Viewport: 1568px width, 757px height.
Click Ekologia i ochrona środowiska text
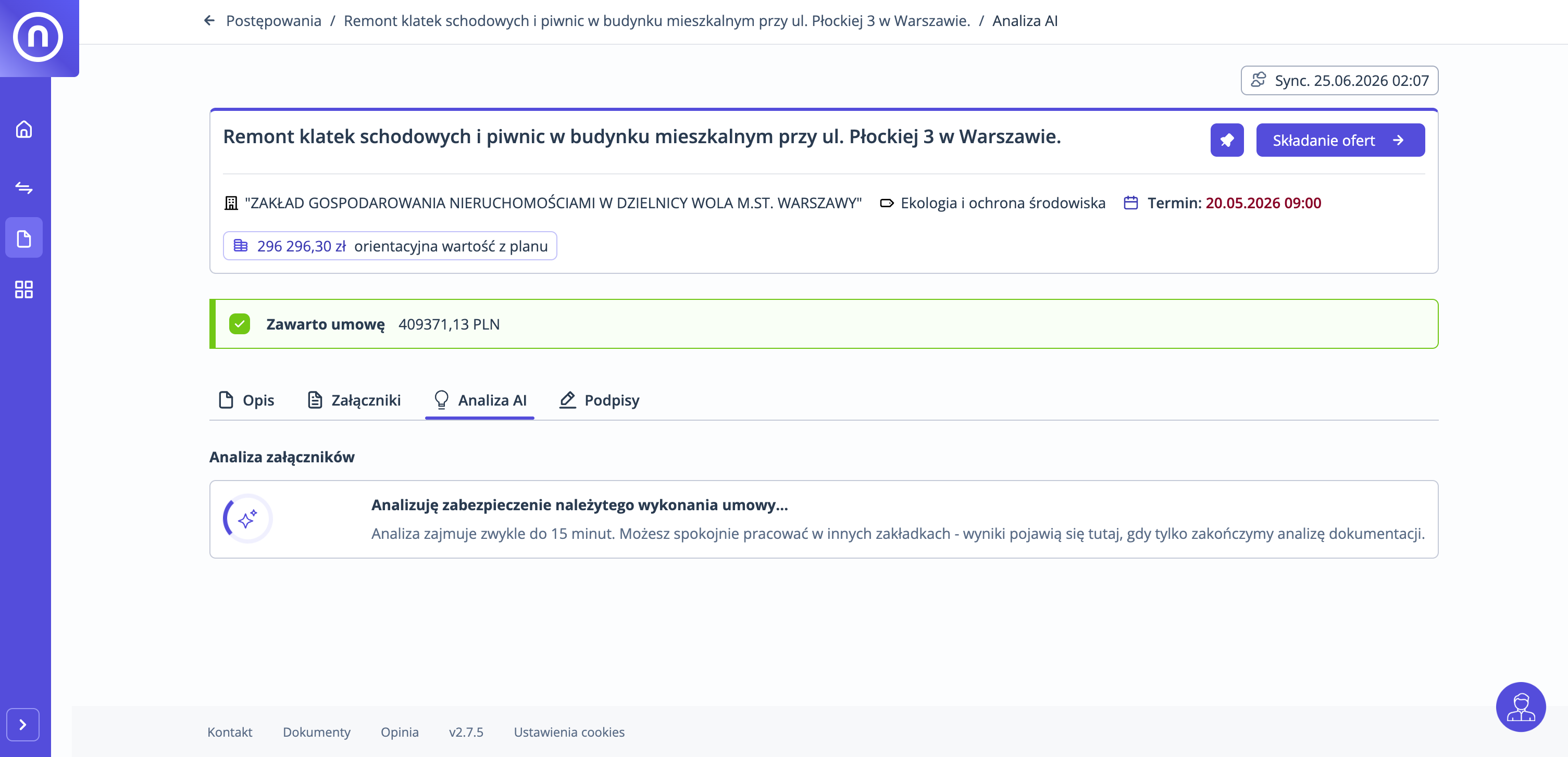coord(1002,203)
